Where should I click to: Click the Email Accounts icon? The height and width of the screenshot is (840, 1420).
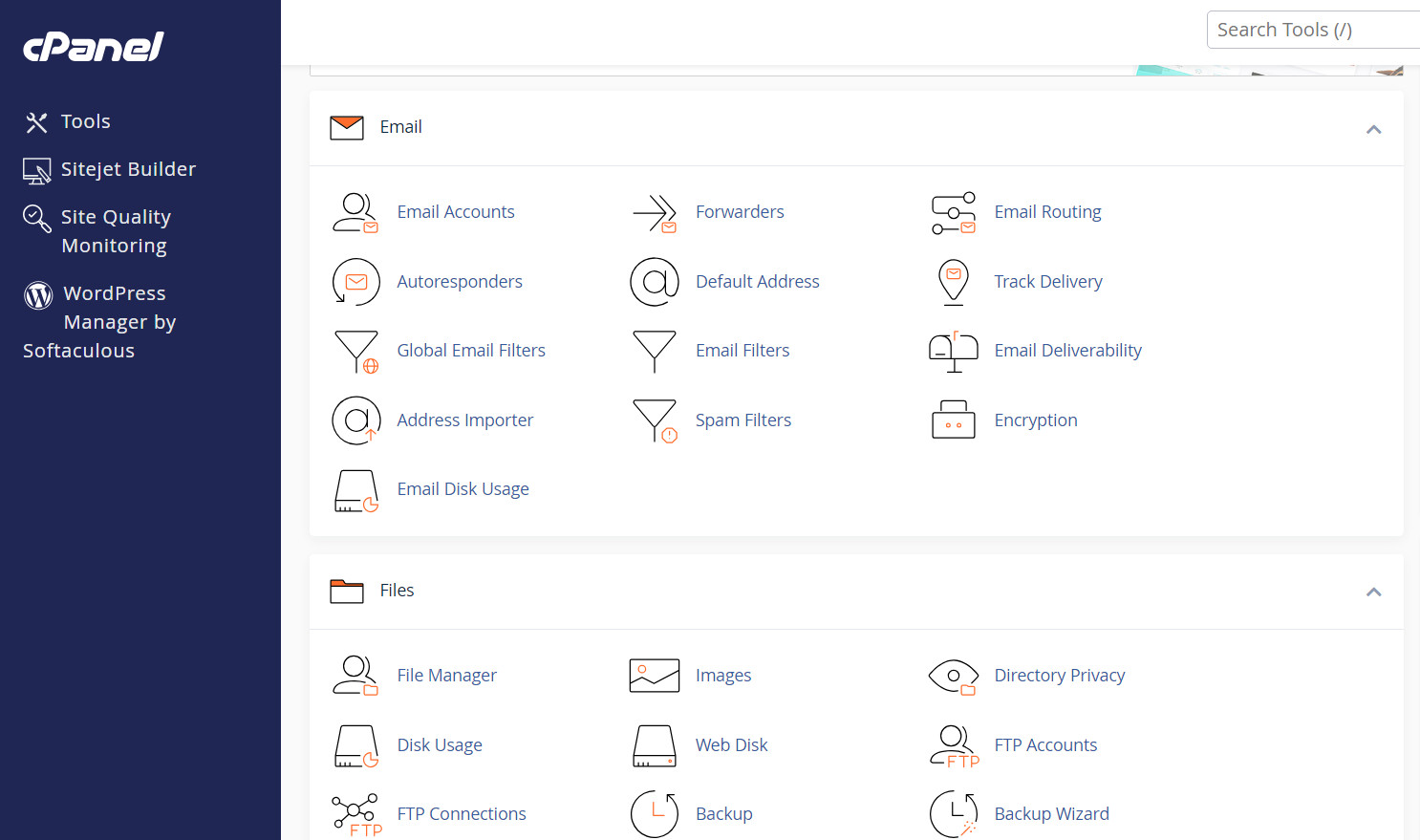pyautogui.click(x=355, y=212)
